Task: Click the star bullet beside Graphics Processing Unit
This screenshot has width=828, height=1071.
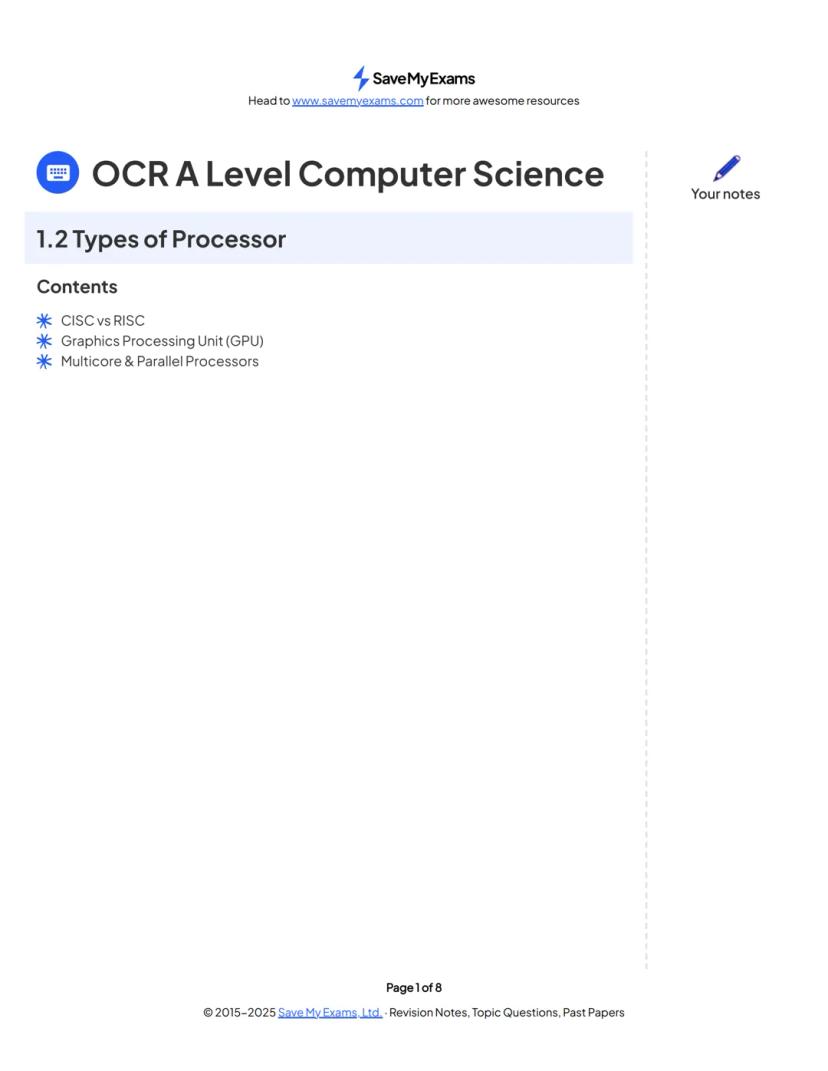Action: tap(44, 341)
